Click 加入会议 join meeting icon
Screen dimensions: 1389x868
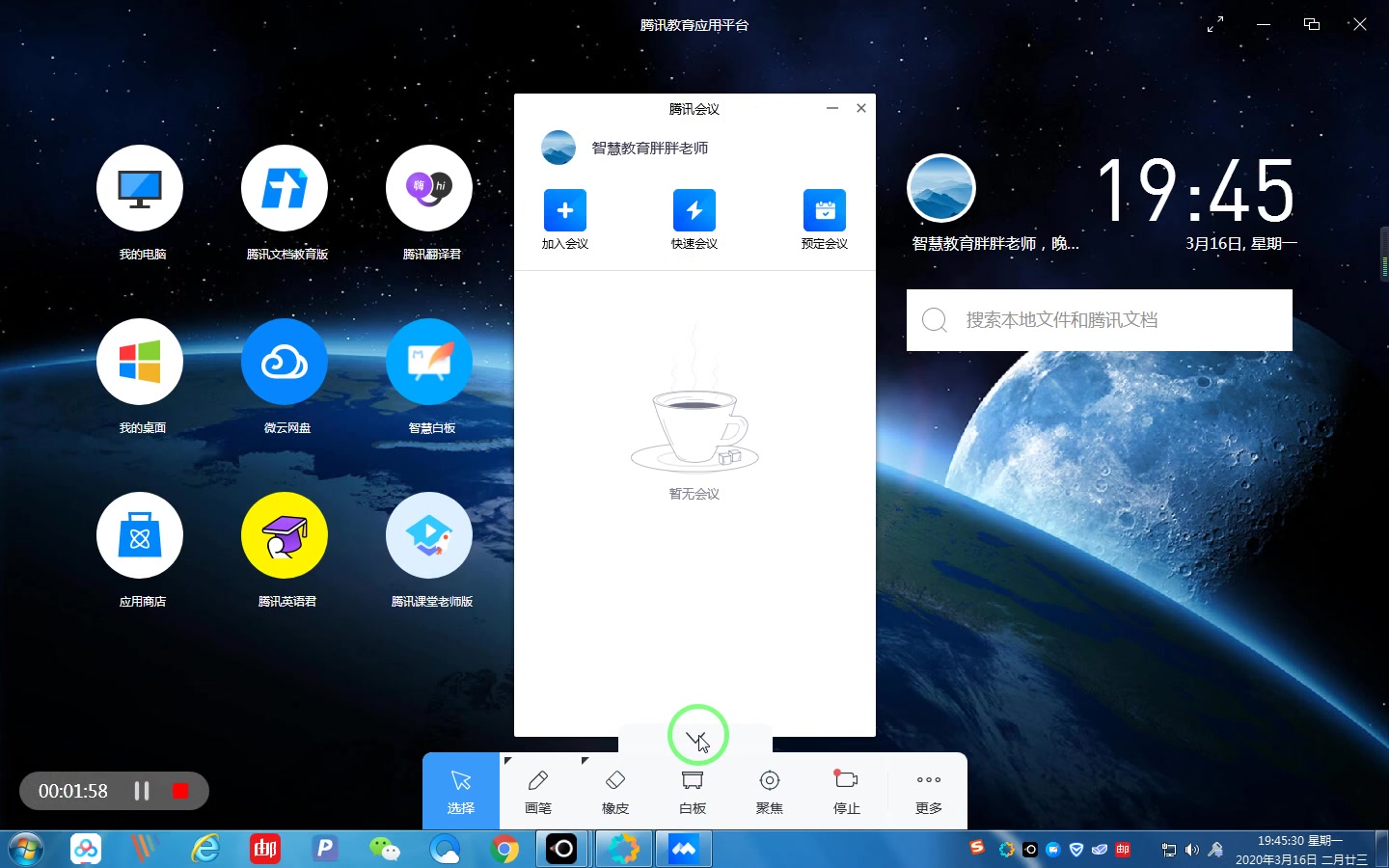[x=565, y=210]
